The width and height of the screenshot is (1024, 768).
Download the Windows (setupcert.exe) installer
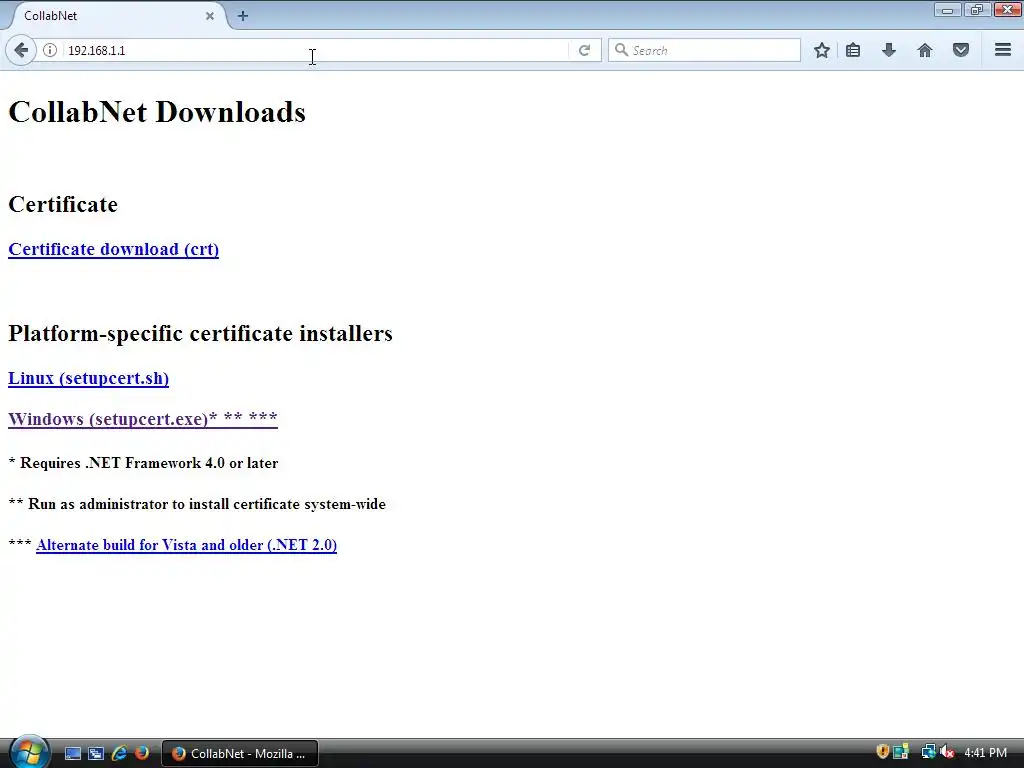click(x=143, y=419)
